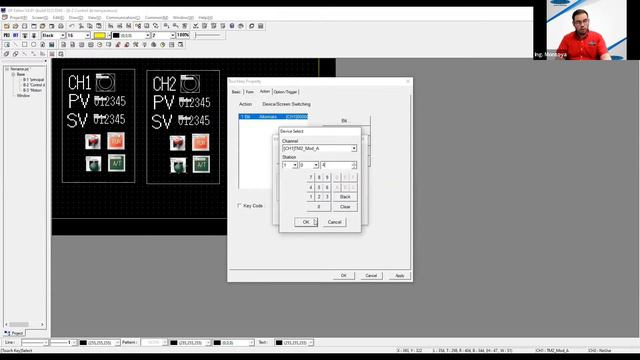
Task: Select the rectangle drawing tool
Action: coord(24,44)
